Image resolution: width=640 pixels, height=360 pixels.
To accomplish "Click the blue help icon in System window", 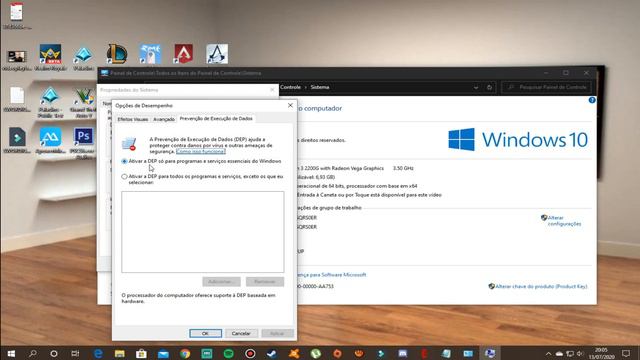I will point(592,100).
